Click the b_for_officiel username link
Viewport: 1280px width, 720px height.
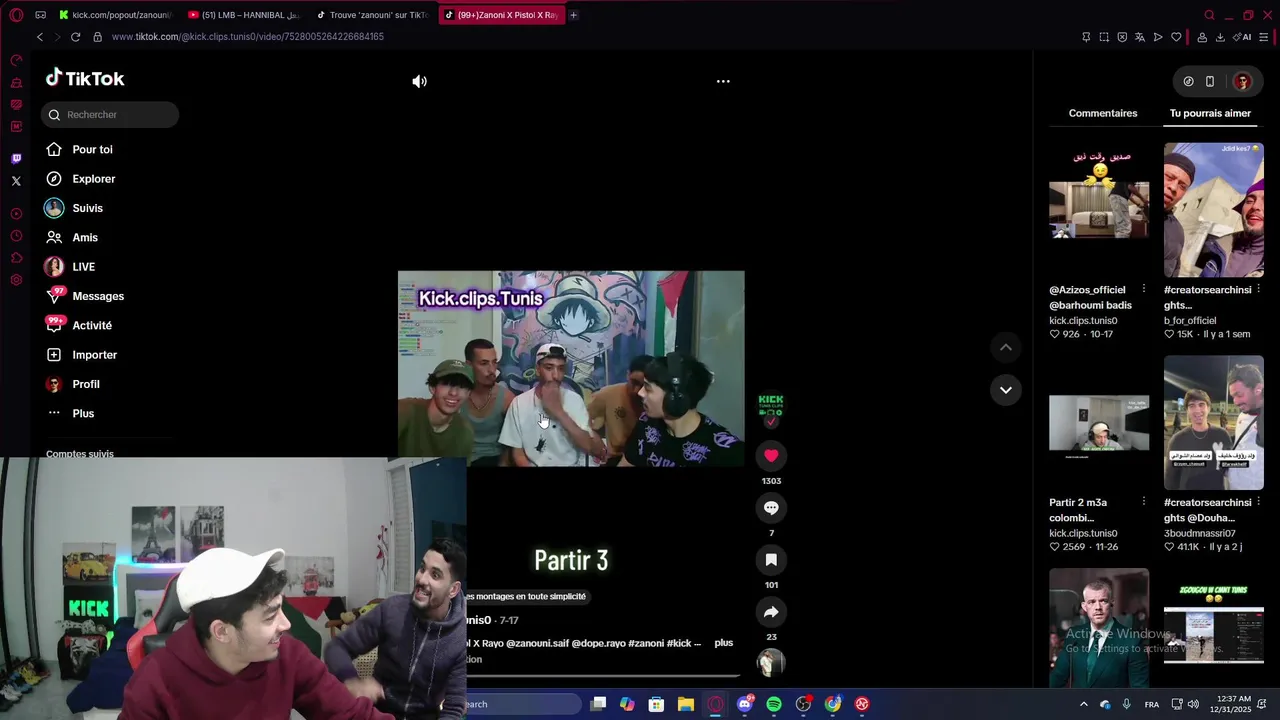coord(1190,321)
